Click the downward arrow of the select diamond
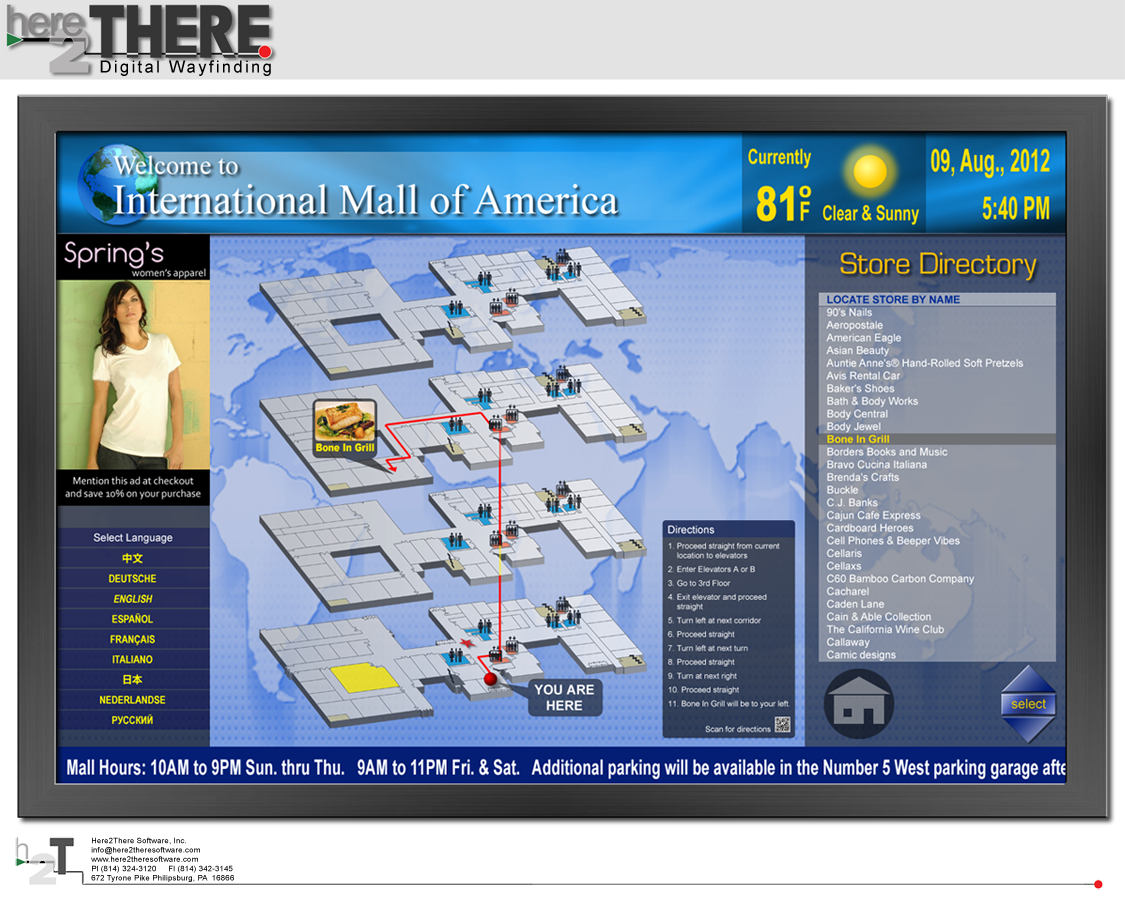 coord(1029,730)
